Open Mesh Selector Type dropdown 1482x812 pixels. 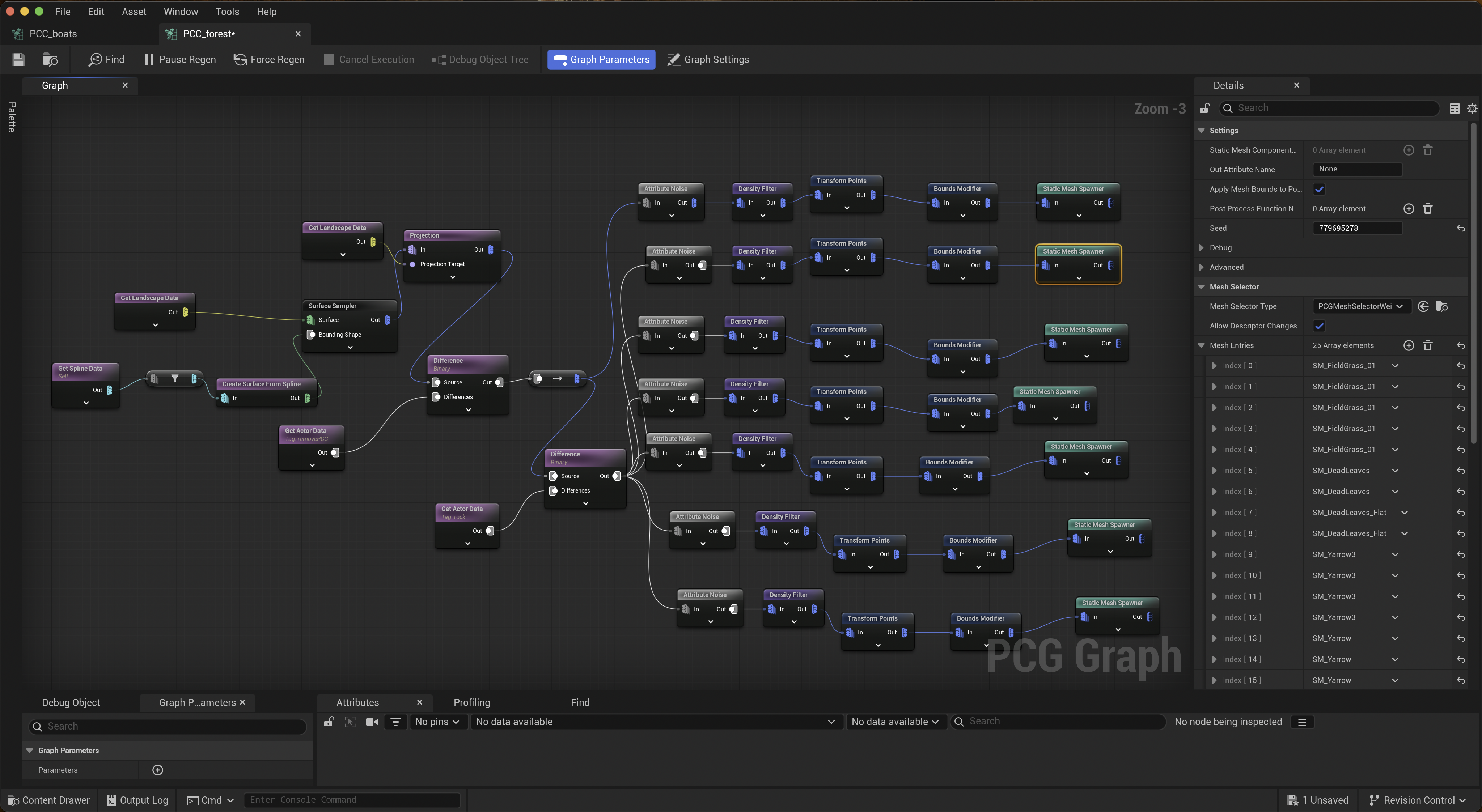pos(1360,306)
